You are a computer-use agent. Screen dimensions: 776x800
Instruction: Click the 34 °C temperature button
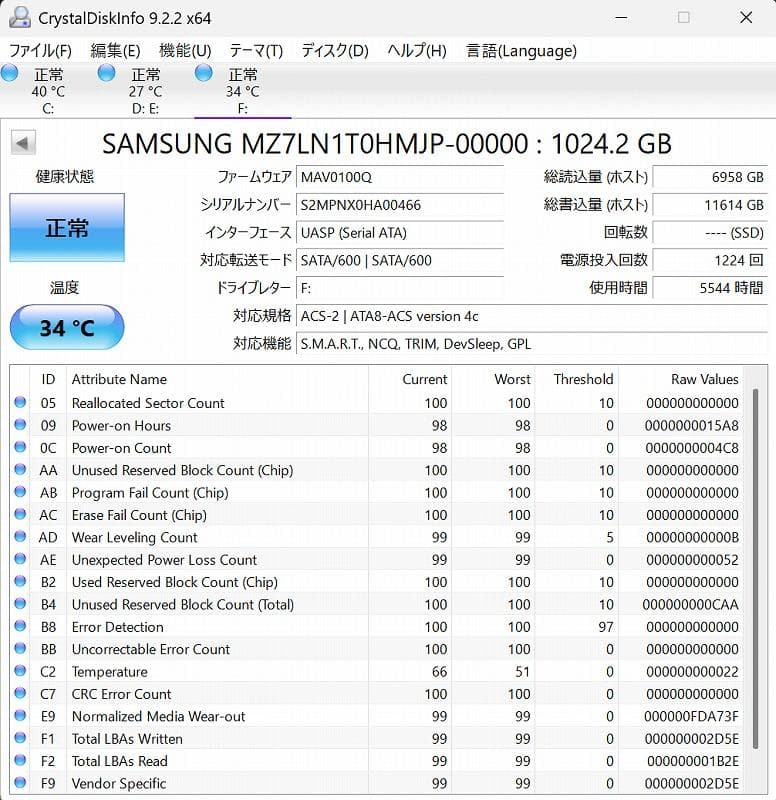click(67, 328)
